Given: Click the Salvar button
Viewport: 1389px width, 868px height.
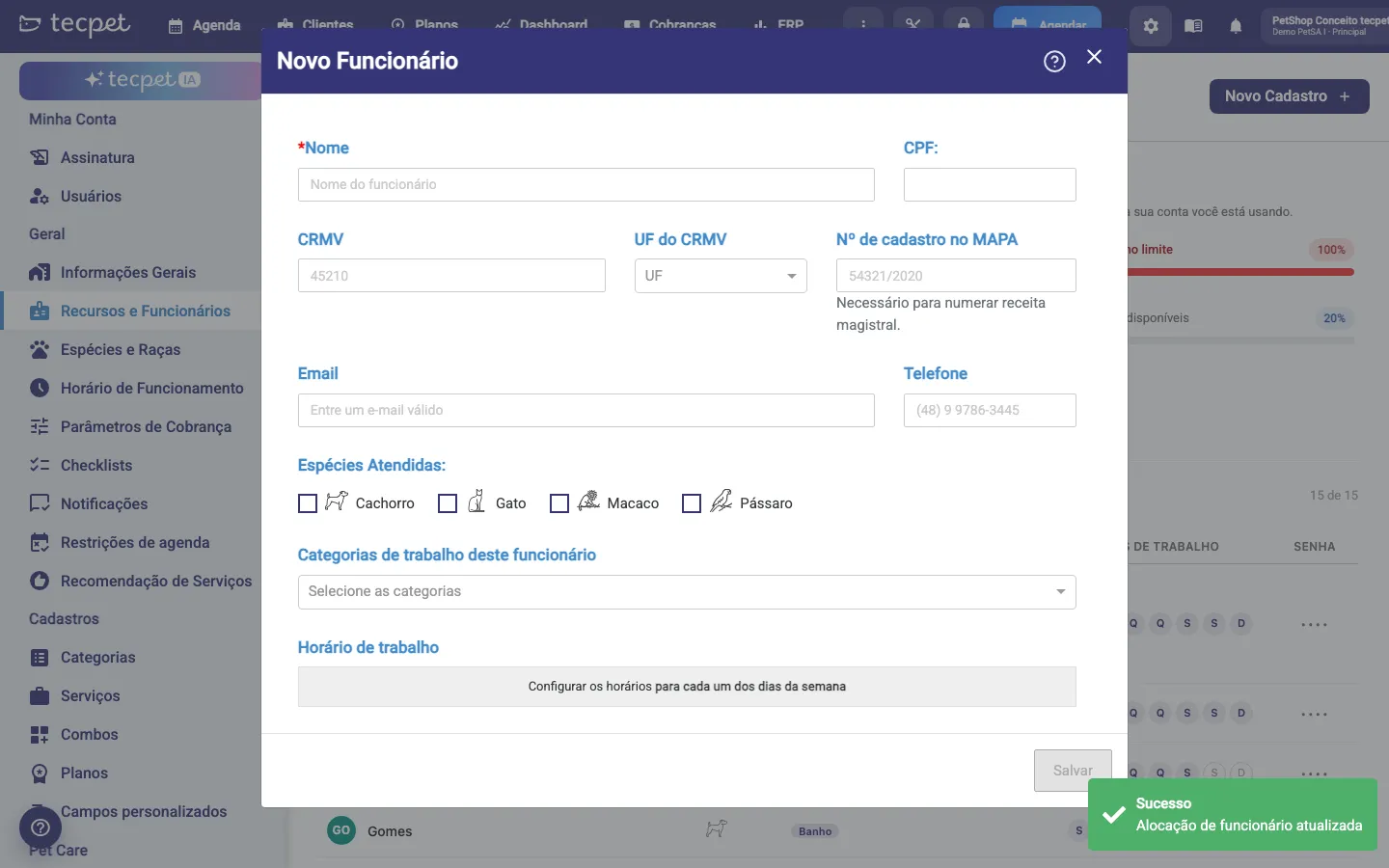Looking at the screenshot, I should [1073, 771].
